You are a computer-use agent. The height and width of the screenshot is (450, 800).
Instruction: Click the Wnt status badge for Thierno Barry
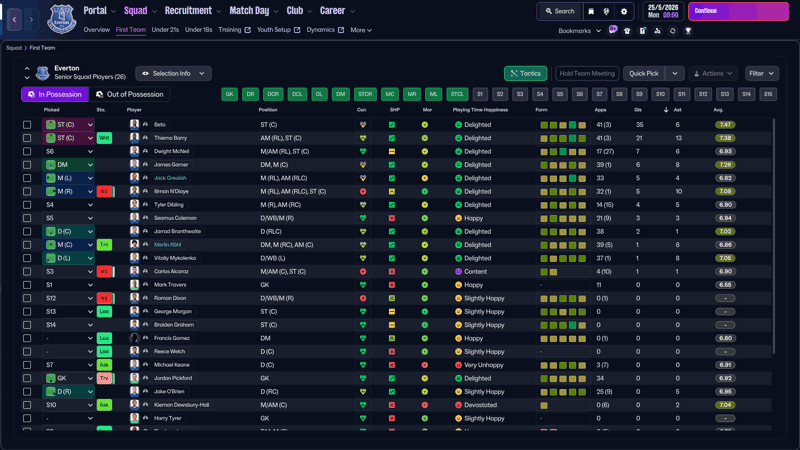pyautogui.click(x=104, y=138)
